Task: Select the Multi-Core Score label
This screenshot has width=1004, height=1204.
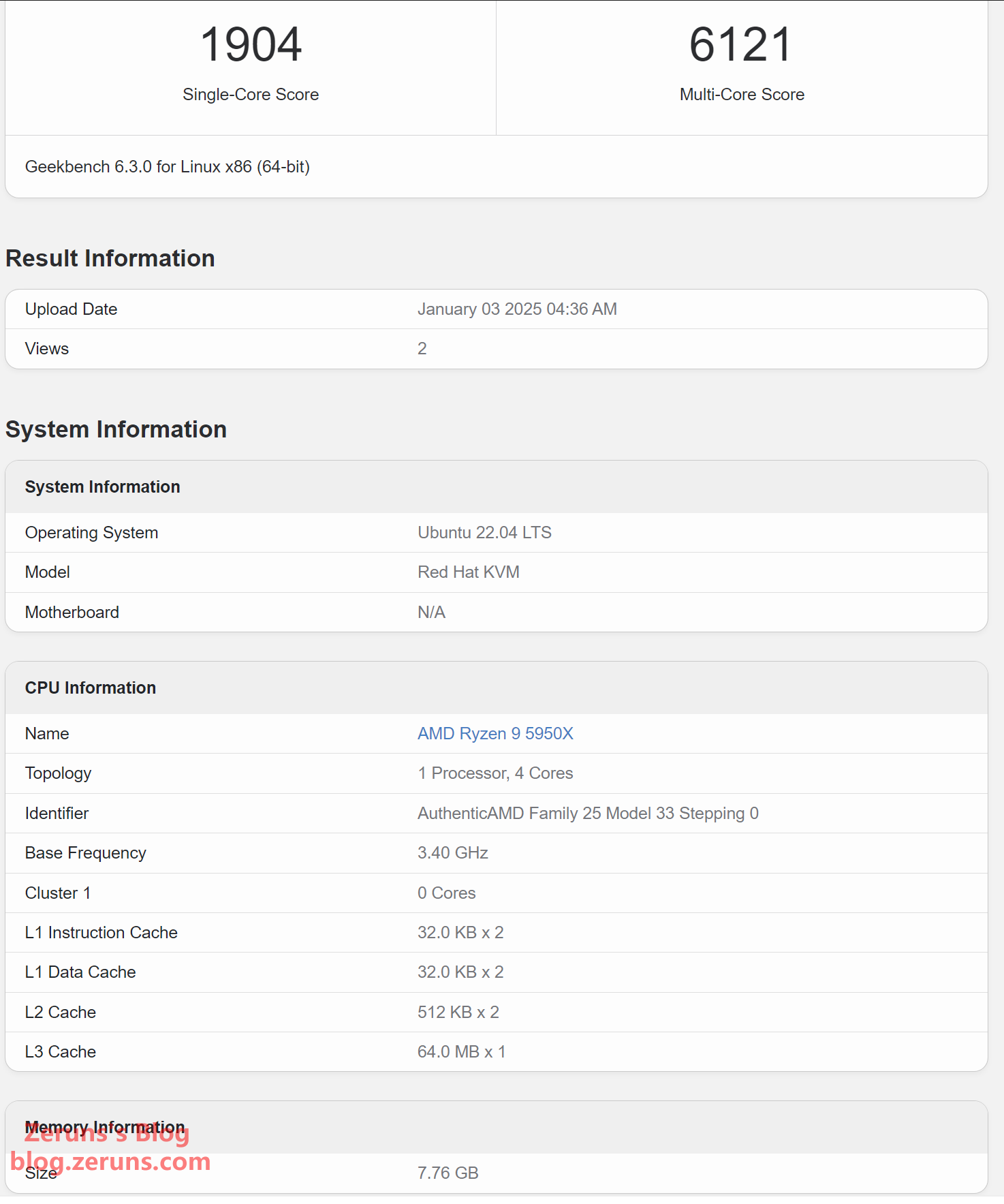Action: point(742,95)
